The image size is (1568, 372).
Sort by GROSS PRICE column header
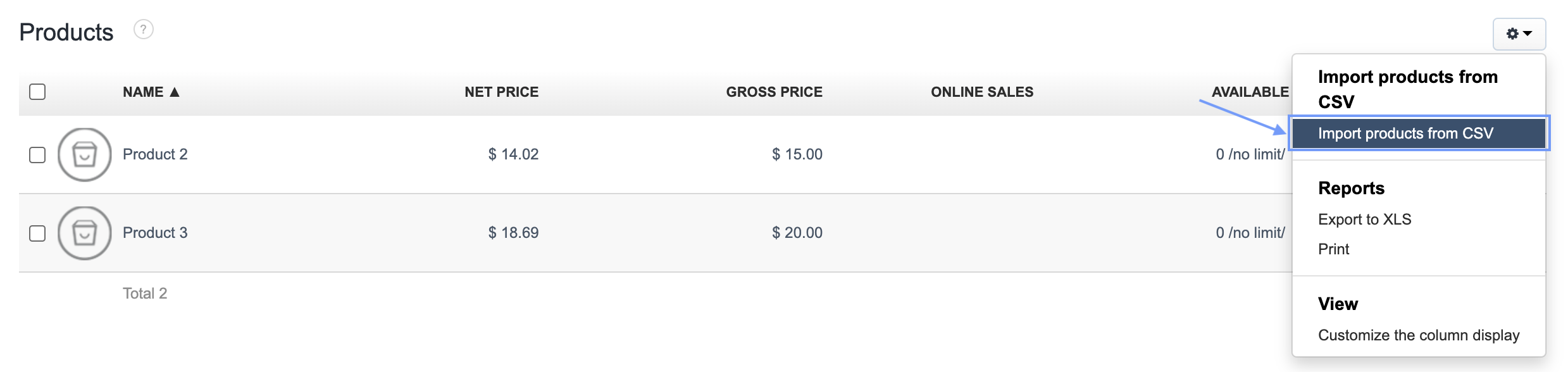tap(774, 92)
